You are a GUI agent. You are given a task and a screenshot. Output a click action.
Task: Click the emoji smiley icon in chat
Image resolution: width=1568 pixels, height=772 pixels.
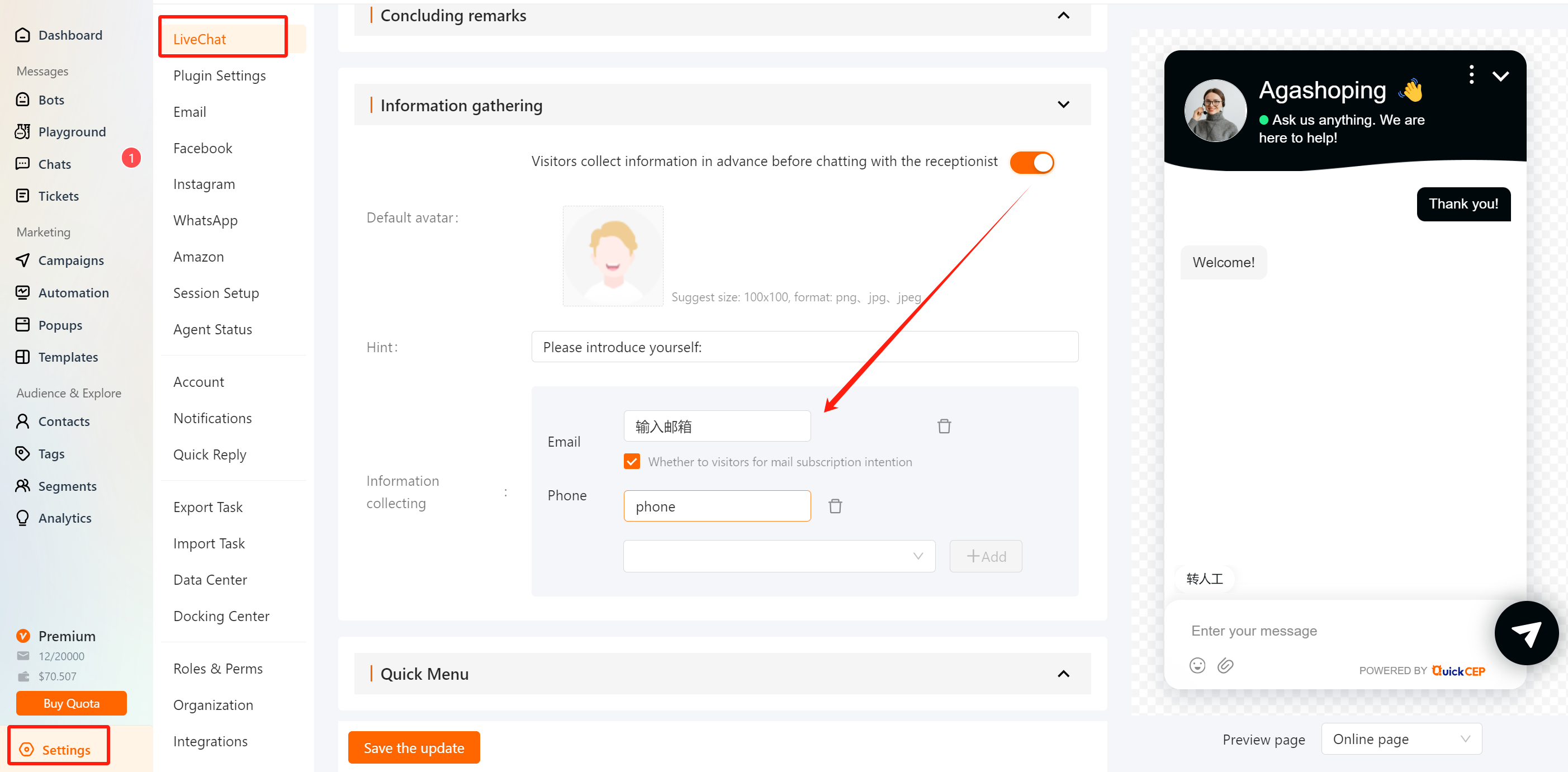(x=1197, y=665)
